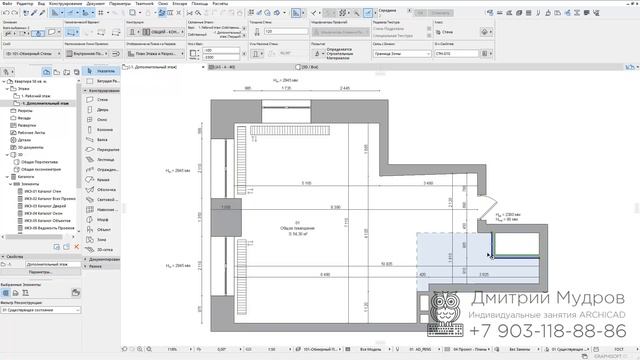The width and height of the screenshot is (640, 360).
Task: Open the 1. Рабочий этаж story
Action: pos(36,96)
